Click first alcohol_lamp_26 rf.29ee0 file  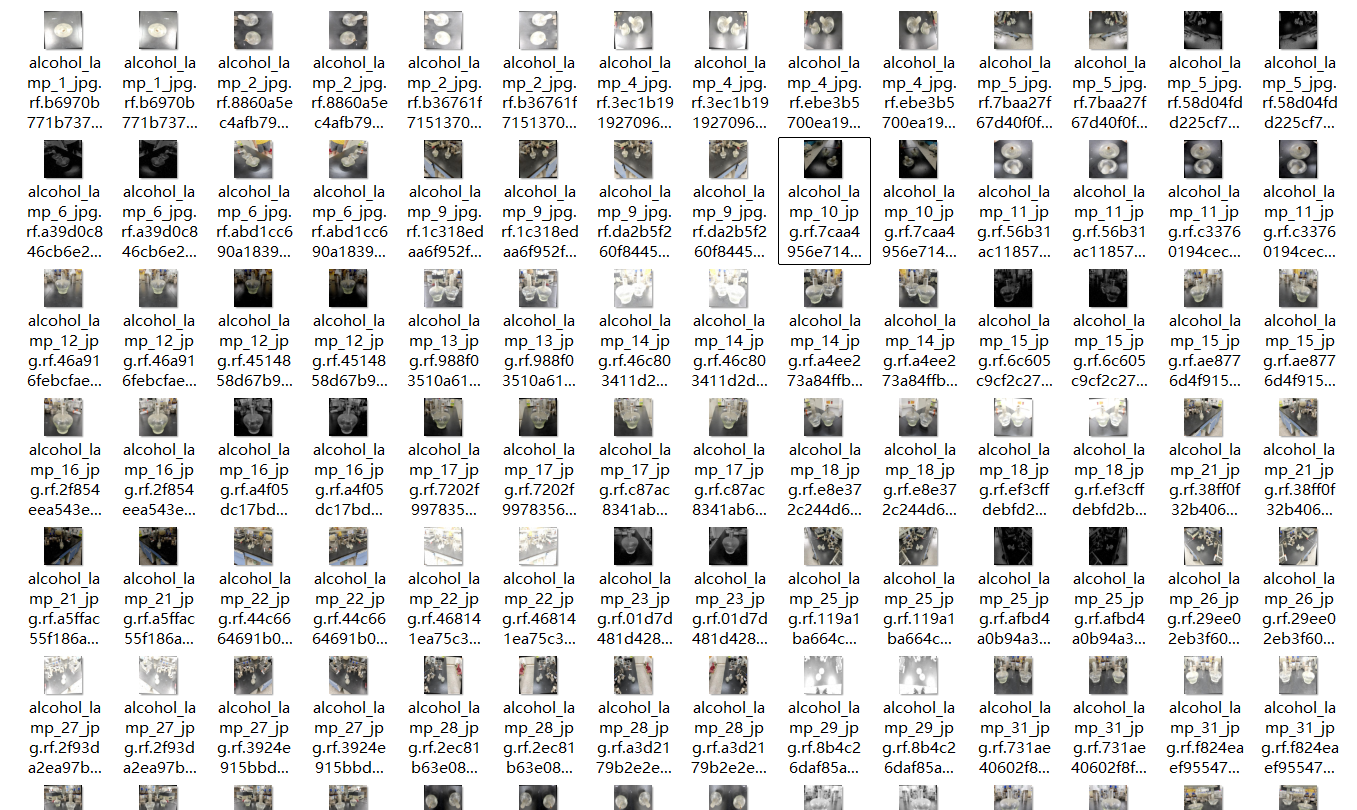[1204, 588]
